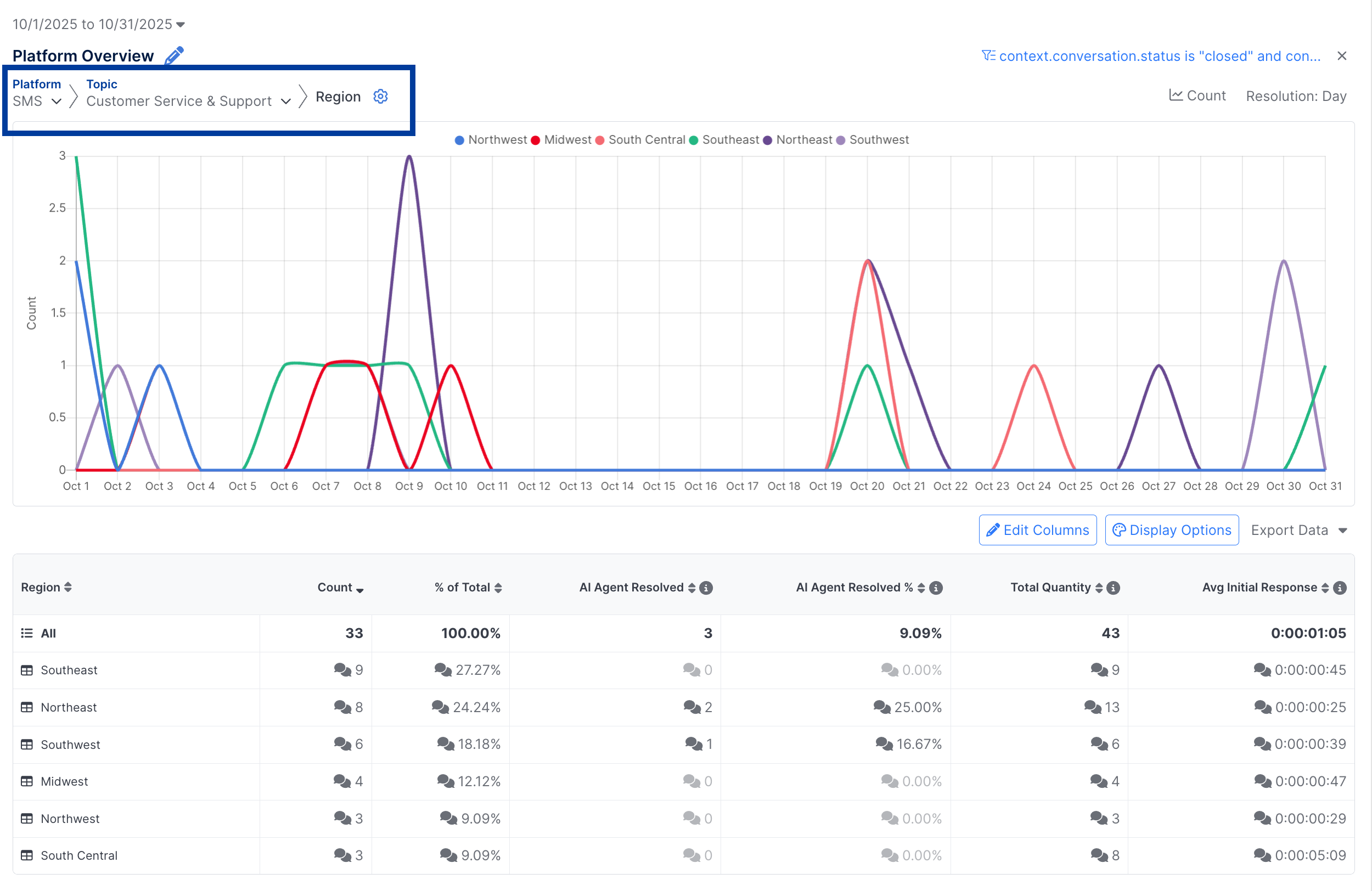The width and height of the screenshot is (1372, 891).
Task: Click the Edit Columns button
Action: pyautogui.click(x=1037, y=529)
